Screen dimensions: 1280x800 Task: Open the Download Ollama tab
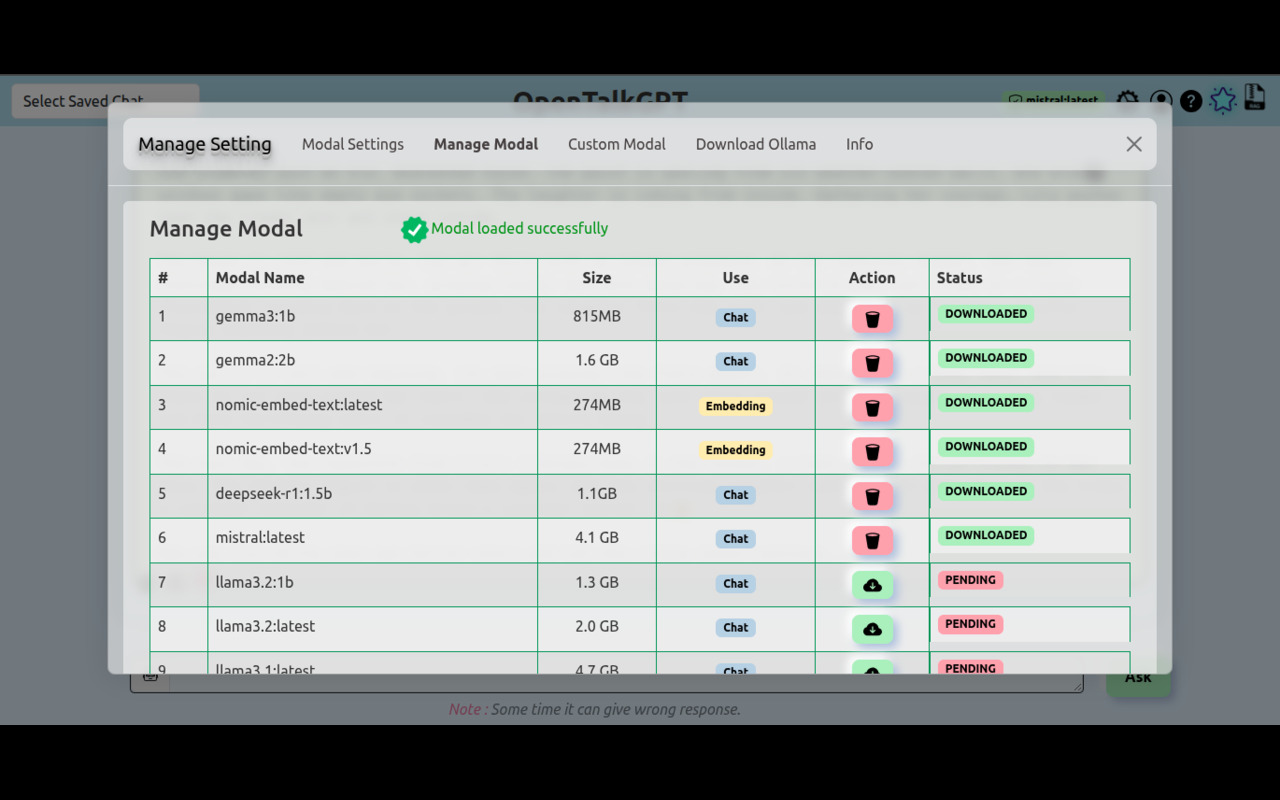click(x=756, y=144)
